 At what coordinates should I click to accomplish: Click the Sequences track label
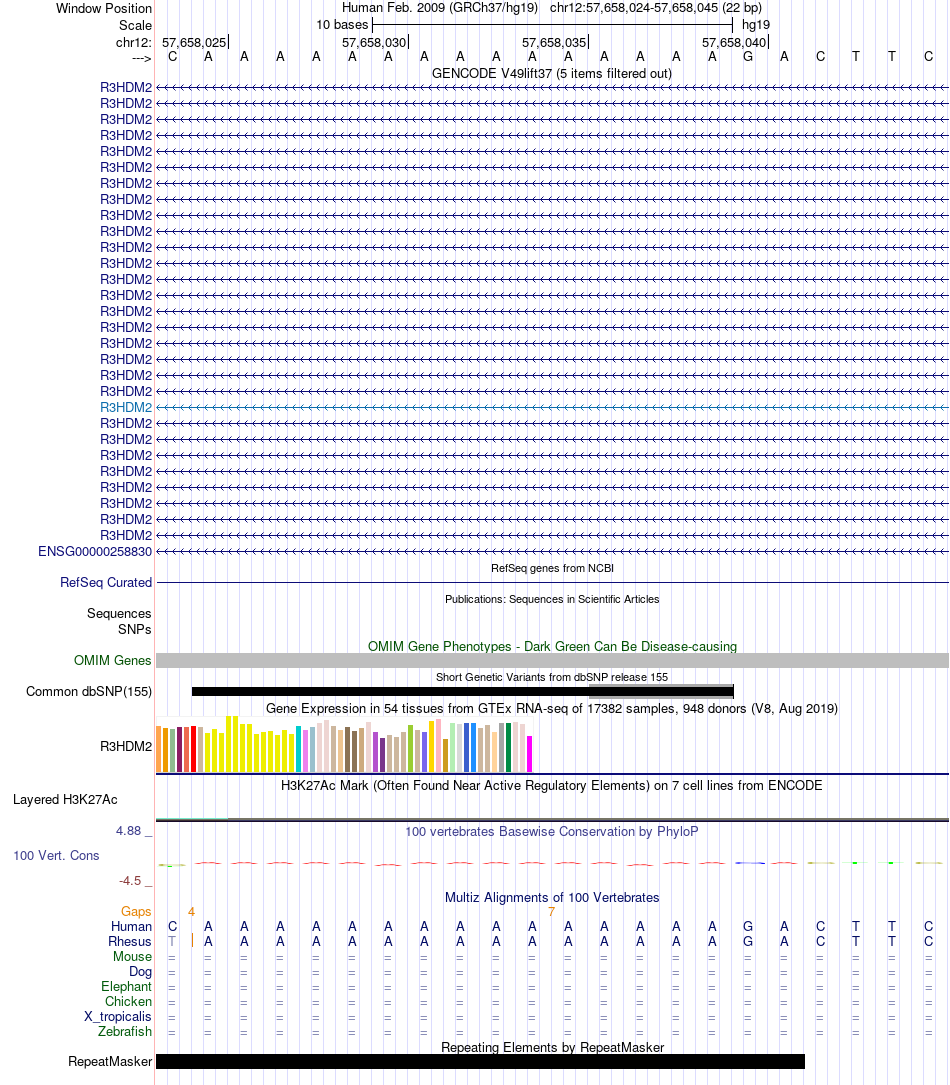point(119,614)
